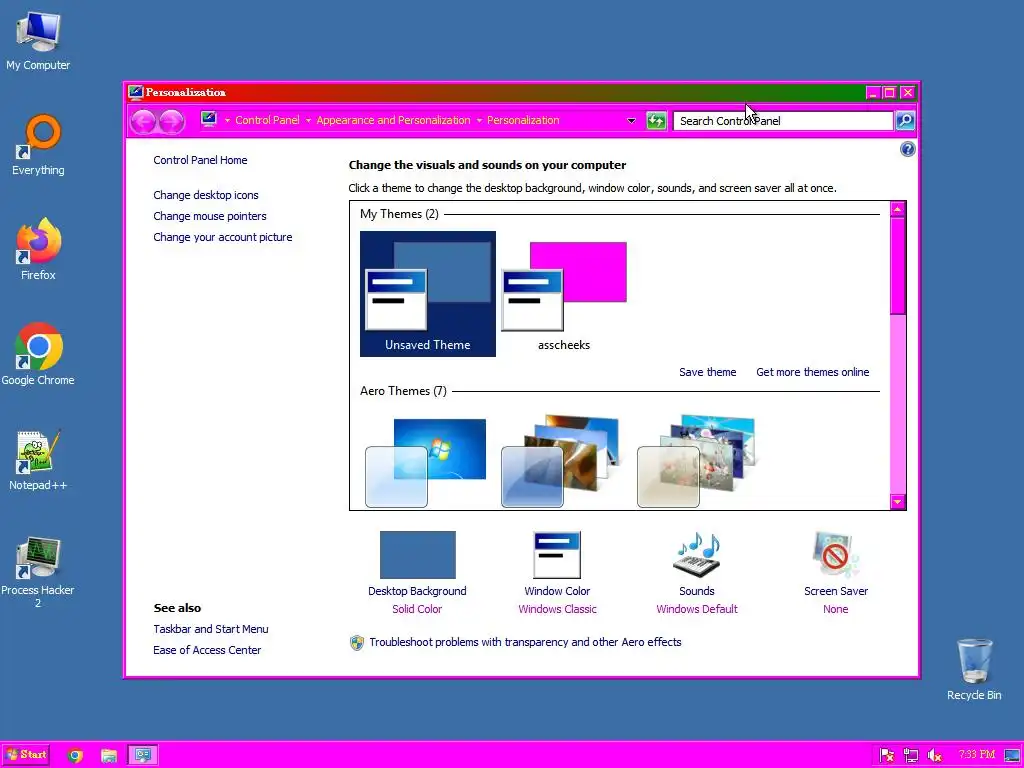Select Personalization taskbar button
This screenshot has height=768, width=1024.
142,756
